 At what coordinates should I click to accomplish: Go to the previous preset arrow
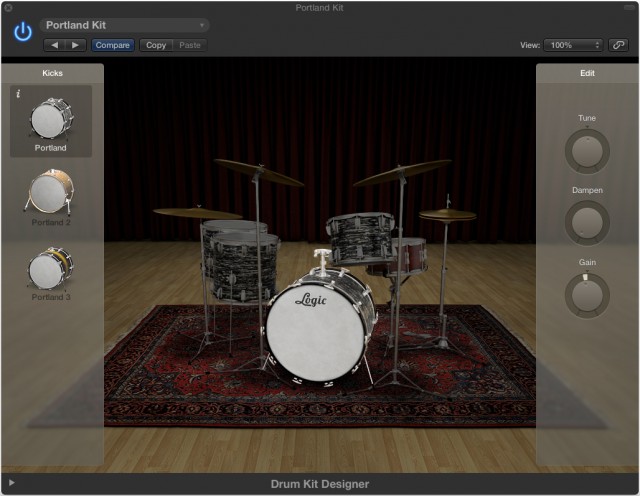(x=54, y=45)
